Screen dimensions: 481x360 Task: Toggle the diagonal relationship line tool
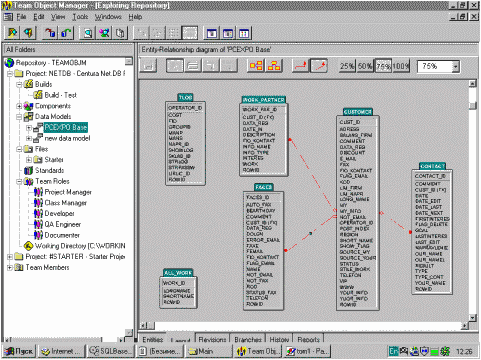click(x=319, y=66)
